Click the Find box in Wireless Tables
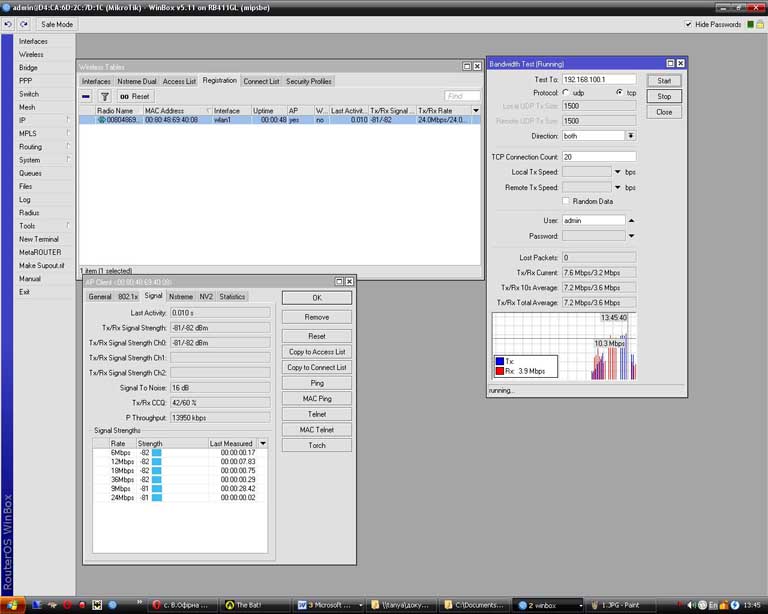 pos(462,96)
